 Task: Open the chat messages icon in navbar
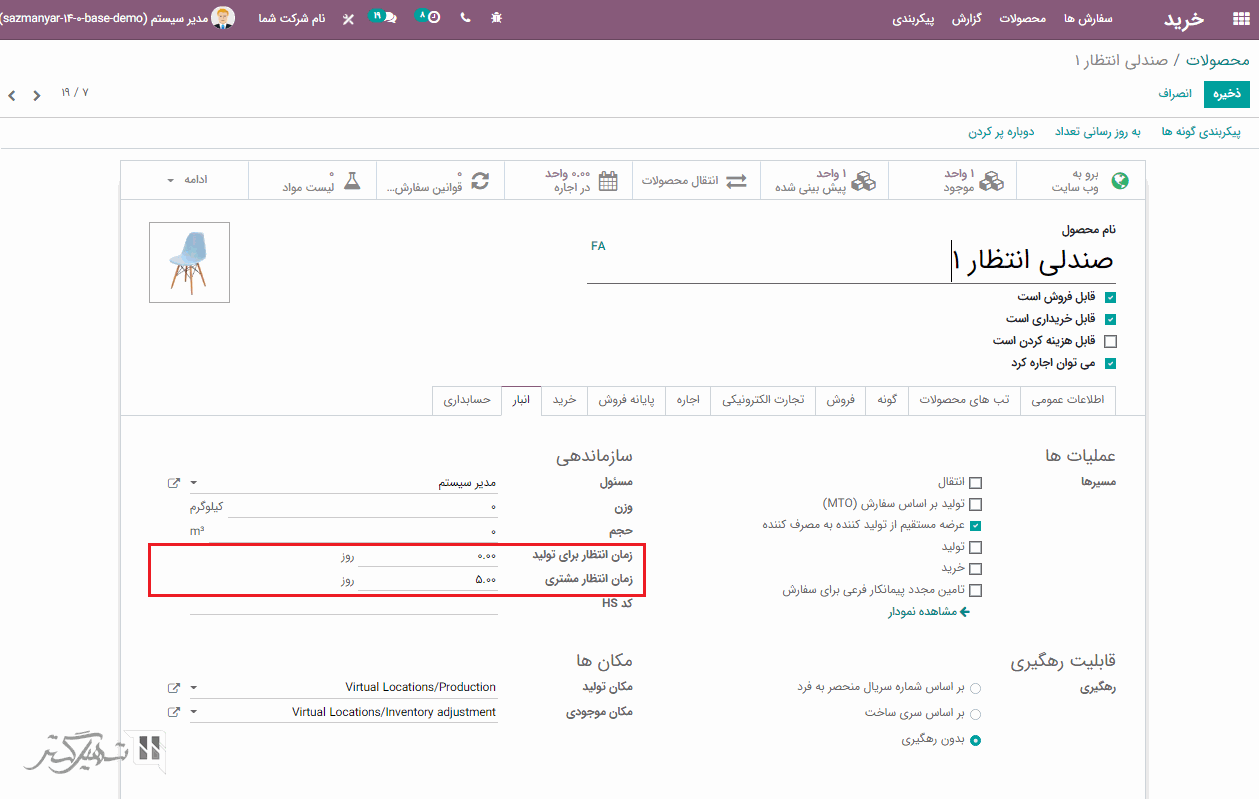click(x=387, y=18)
